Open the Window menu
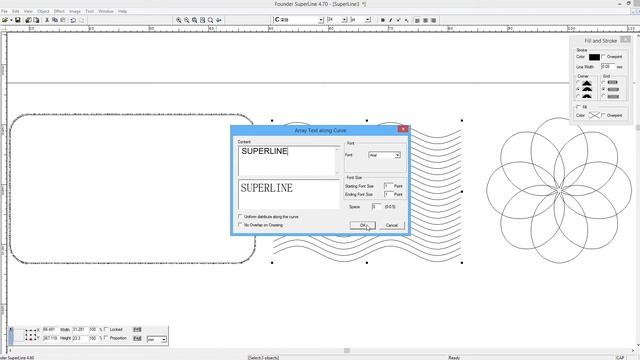 [106, 11]
